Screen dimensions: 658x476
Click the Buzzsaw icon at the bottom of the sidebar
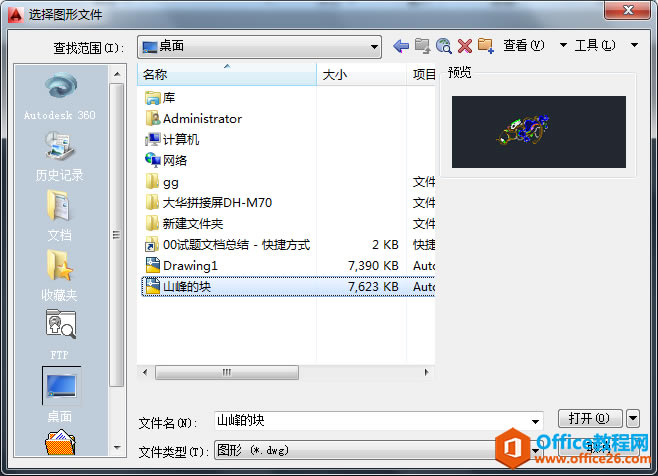click(x=60, y=442)
